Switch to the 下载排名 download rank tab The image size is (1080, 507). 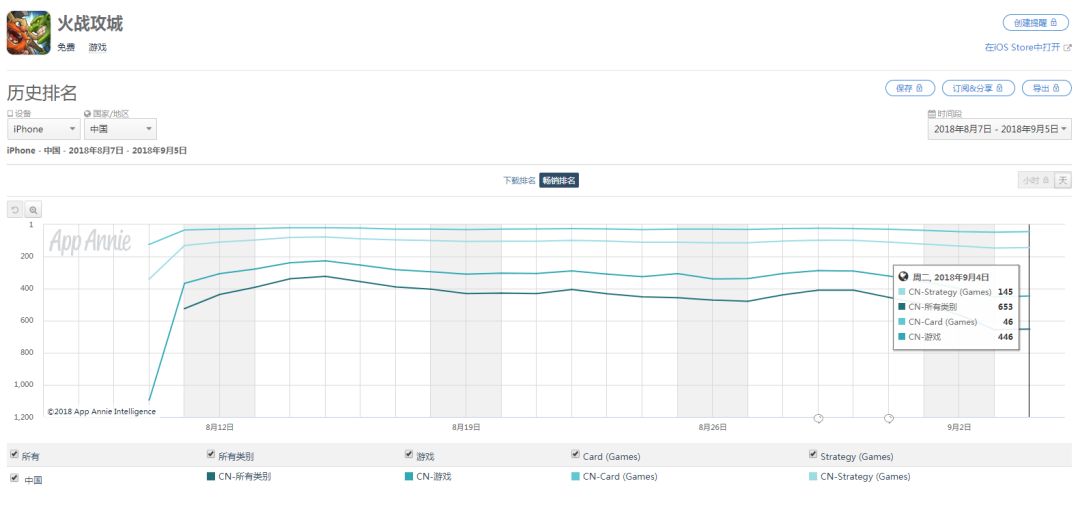519,181
